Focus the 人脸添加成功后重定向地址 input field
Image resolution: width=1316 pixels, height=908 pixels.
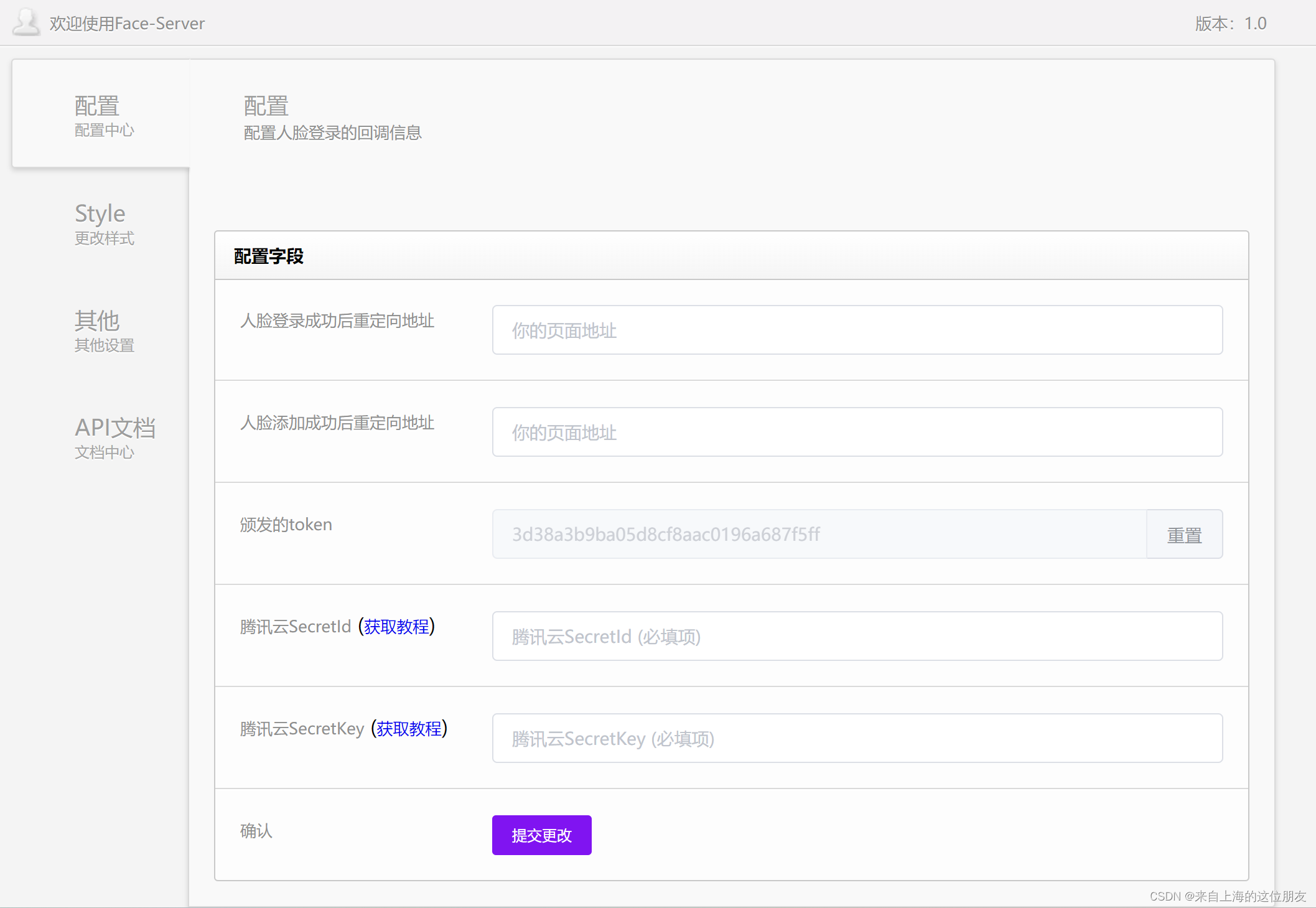click(x=857, y=432)
